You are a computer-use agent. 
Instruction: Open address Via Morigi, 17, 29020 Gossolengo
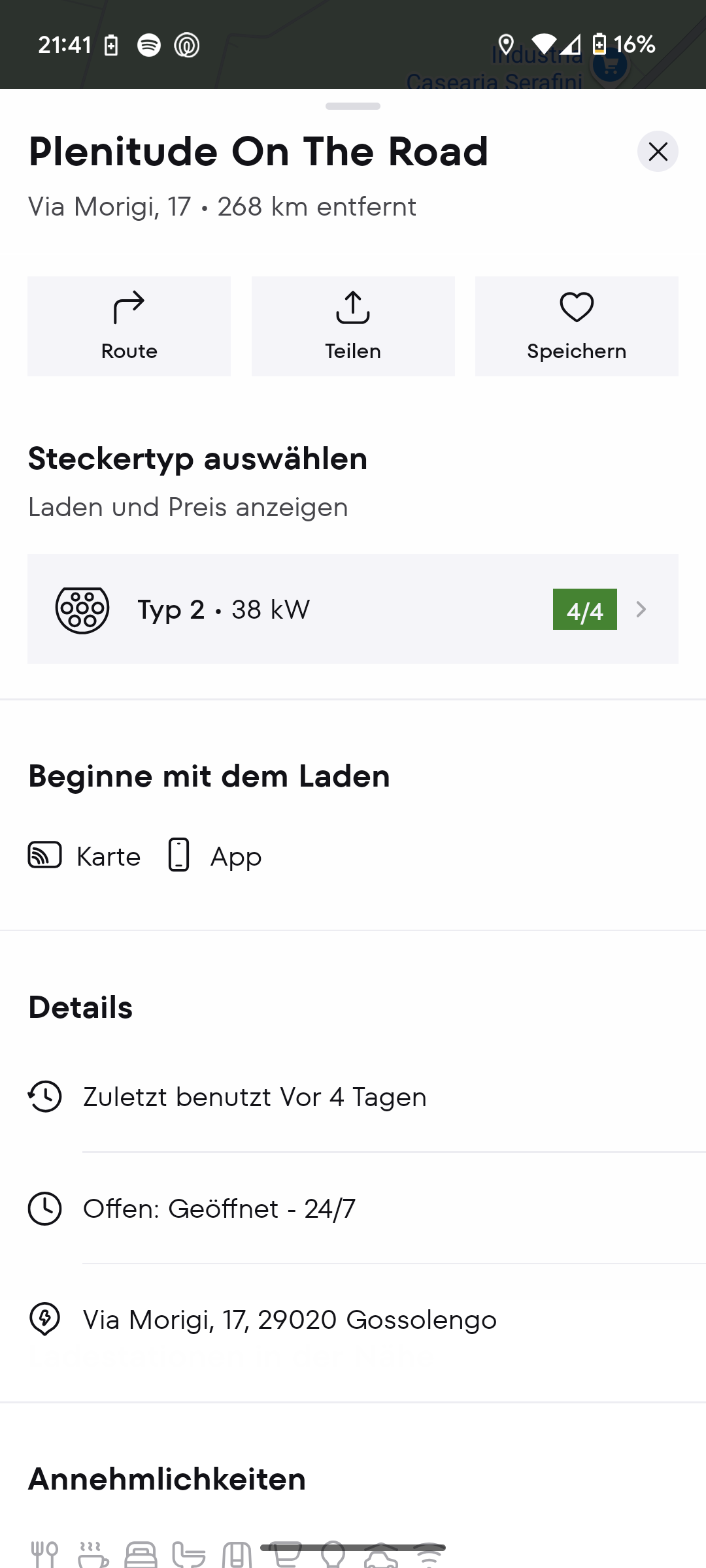[x=290, y=1320]
